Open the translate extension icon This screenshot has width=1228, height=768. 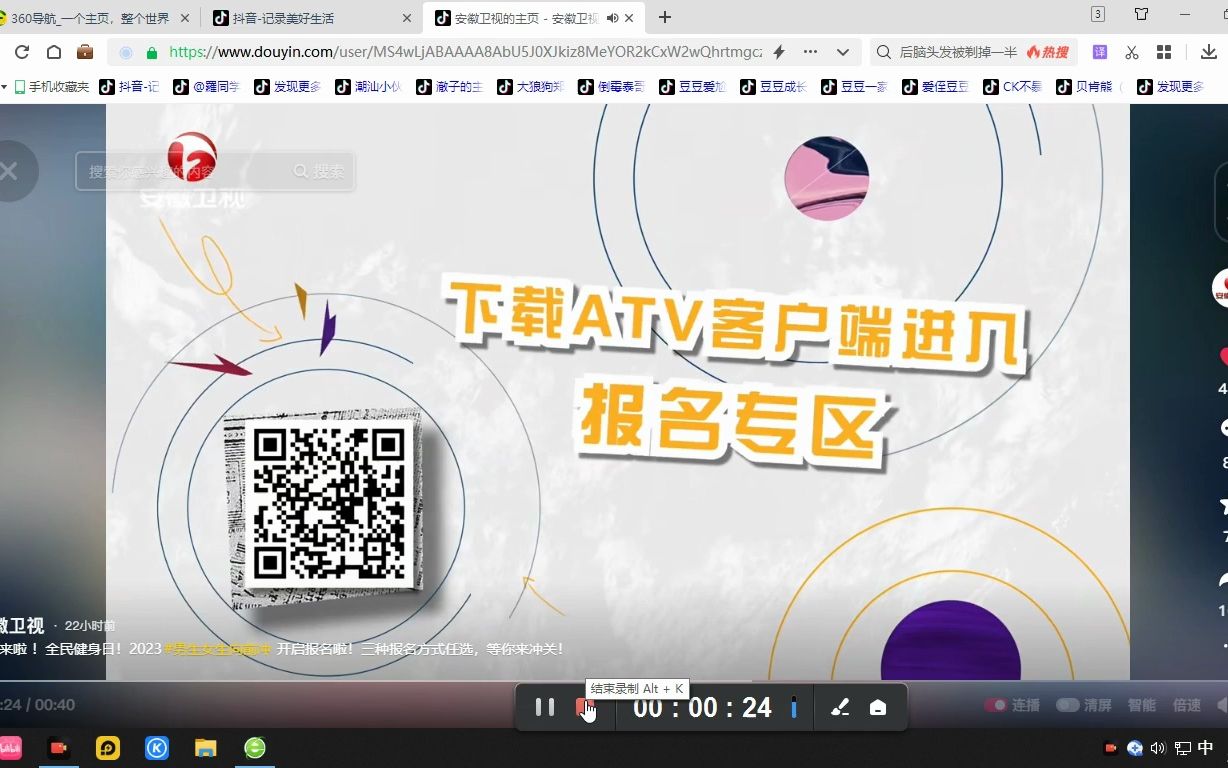click(1100, 52)
